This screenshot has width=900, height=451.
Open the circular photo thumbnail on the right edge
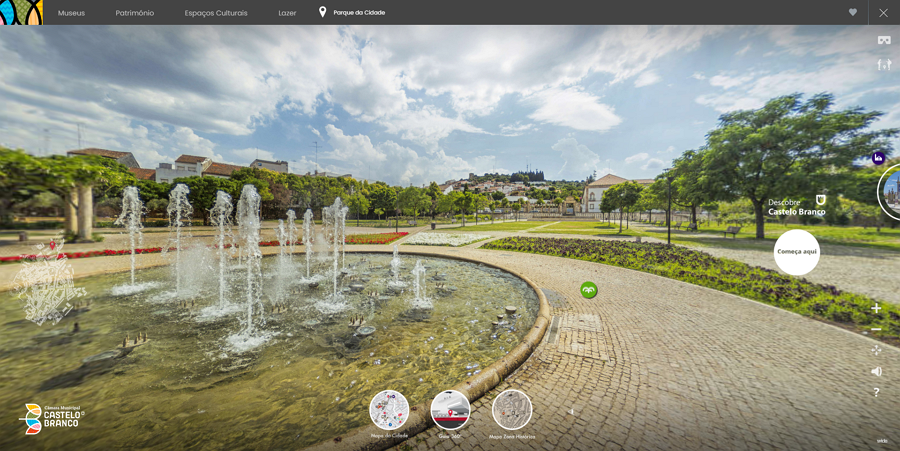(890, 192)
